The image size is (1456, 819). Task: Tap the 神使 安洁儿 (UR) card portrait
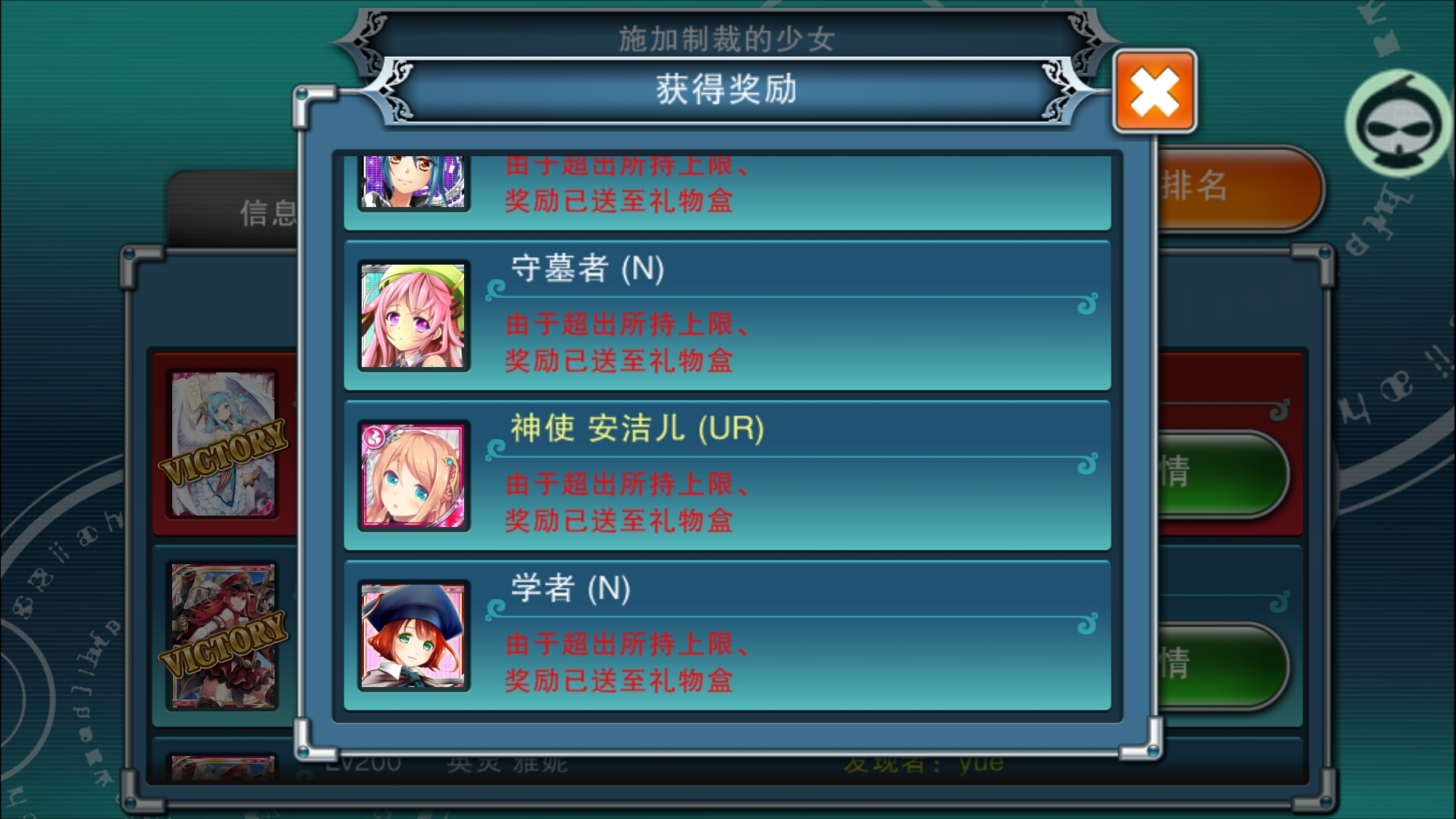tap(413, 475)
